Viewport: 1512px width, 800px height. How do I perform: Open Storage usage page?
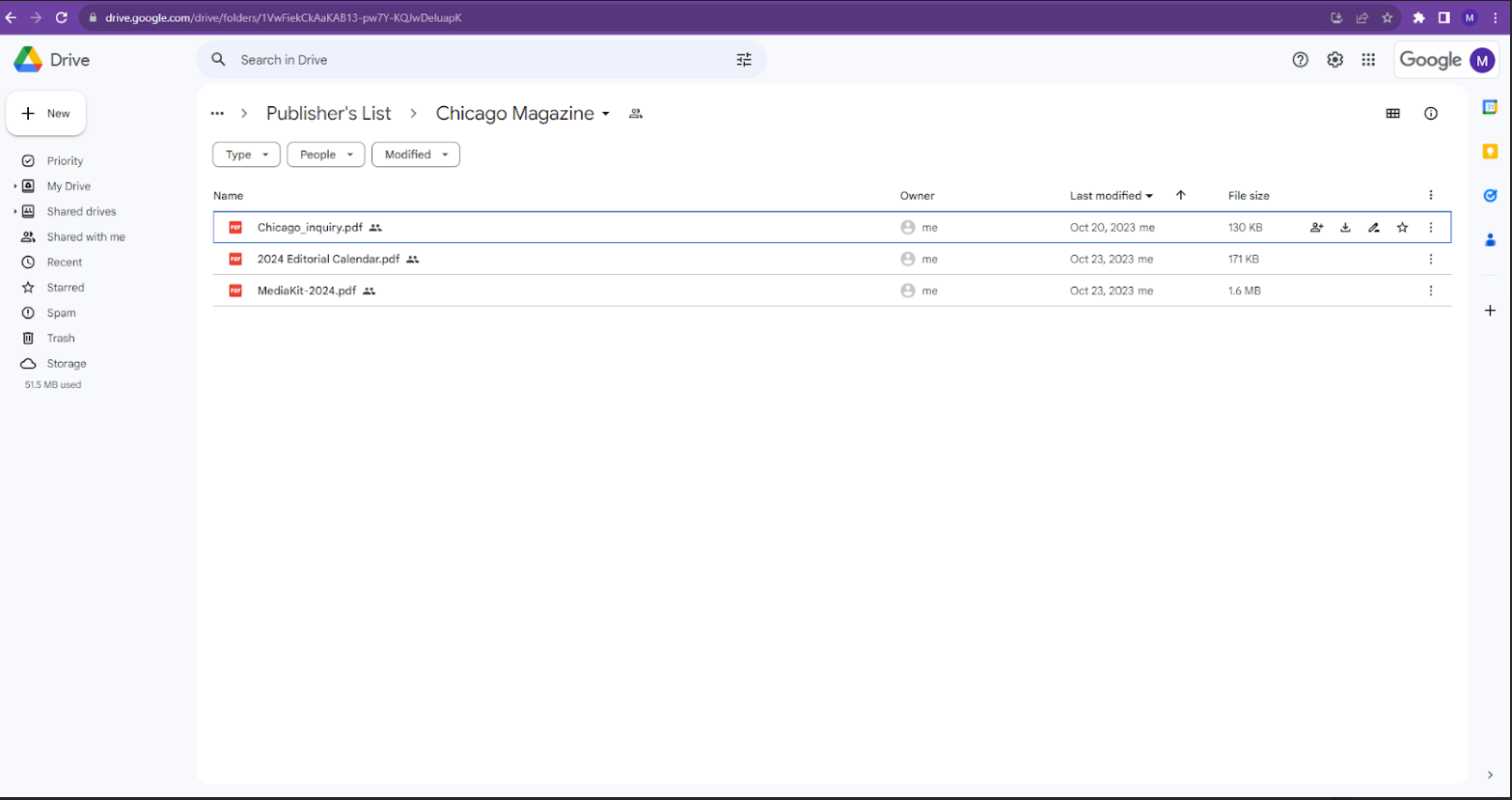pyautogui.click(x=67, y=364)
